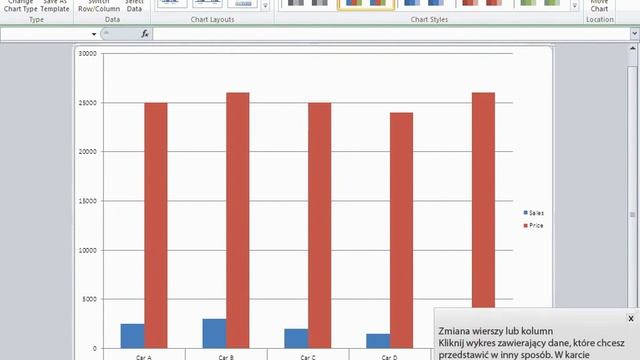Viewport: 640px width, 360px height.
Task: Select Car C blue Sales bar
Action: (x=296, y=338)
